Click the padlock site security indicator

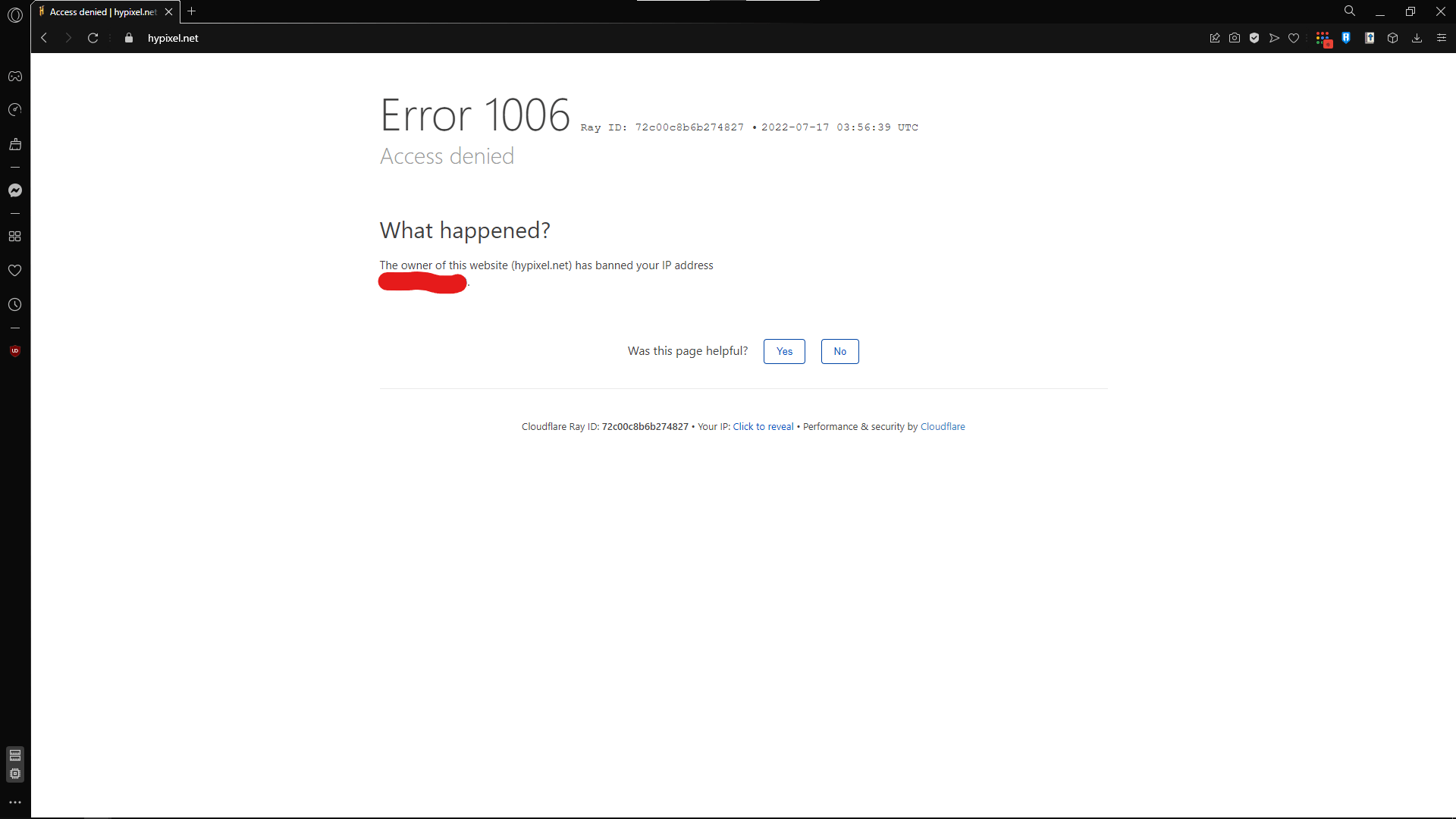(128, 38)
